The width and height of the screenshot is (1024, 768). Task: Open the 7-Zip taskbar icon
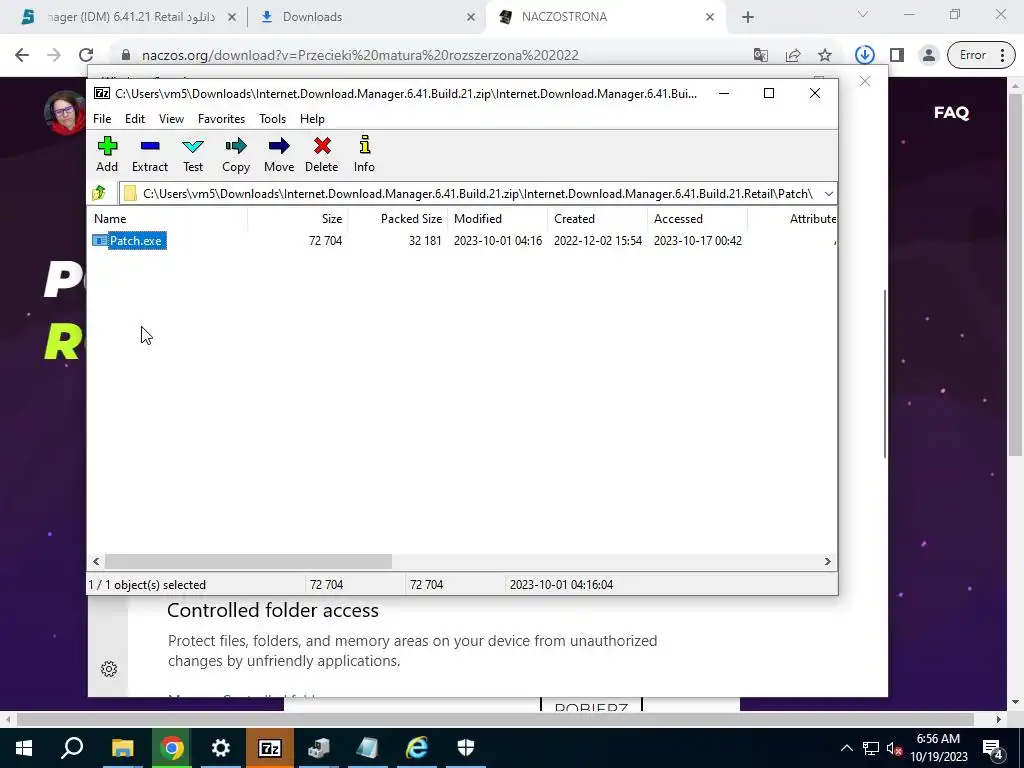coord(270,748)
